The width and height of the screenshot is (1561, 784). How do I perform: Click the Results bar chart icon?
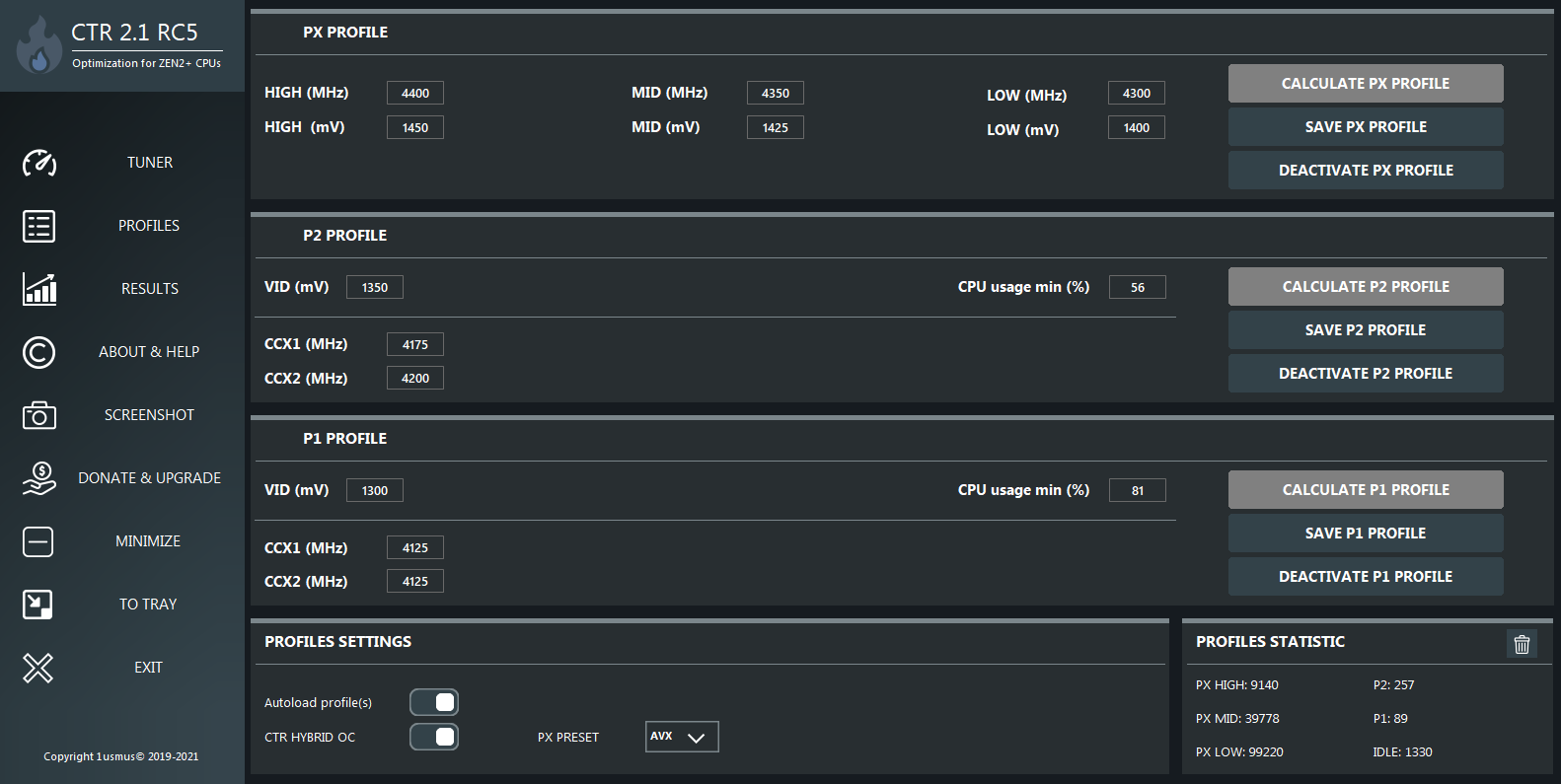pos(39,289)
